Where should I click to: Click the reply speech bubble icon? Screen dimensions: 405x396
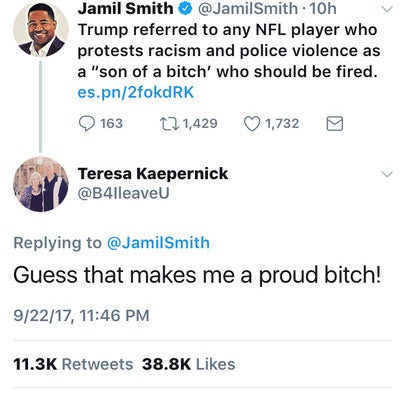(87, 124)
